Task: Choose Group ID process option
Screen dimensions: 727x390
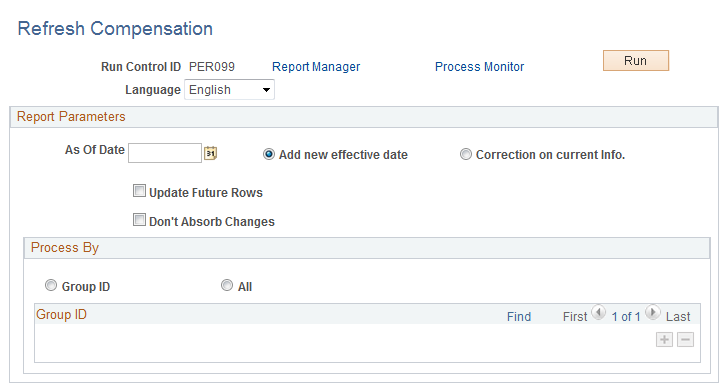Action: tap(51, 285)
